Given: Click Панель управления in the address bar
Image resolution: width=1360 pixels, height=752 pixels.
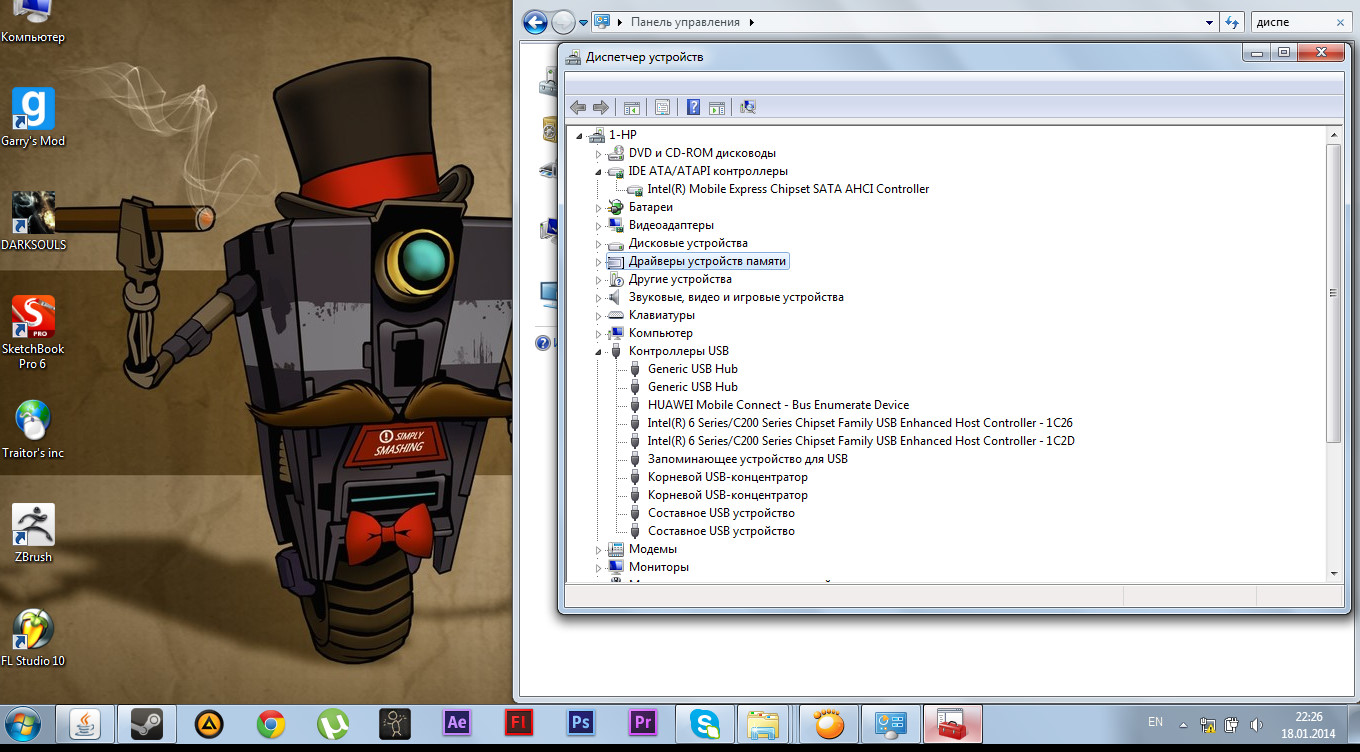Looking at the screenshot, I should 685,22.
